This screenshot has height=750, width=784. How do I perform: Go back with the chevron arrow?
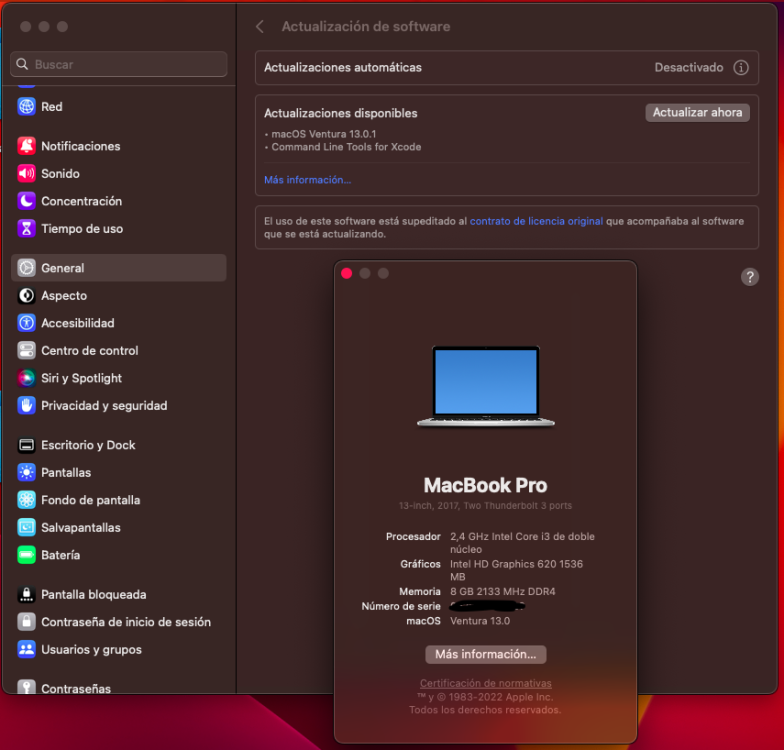(260, 26)
